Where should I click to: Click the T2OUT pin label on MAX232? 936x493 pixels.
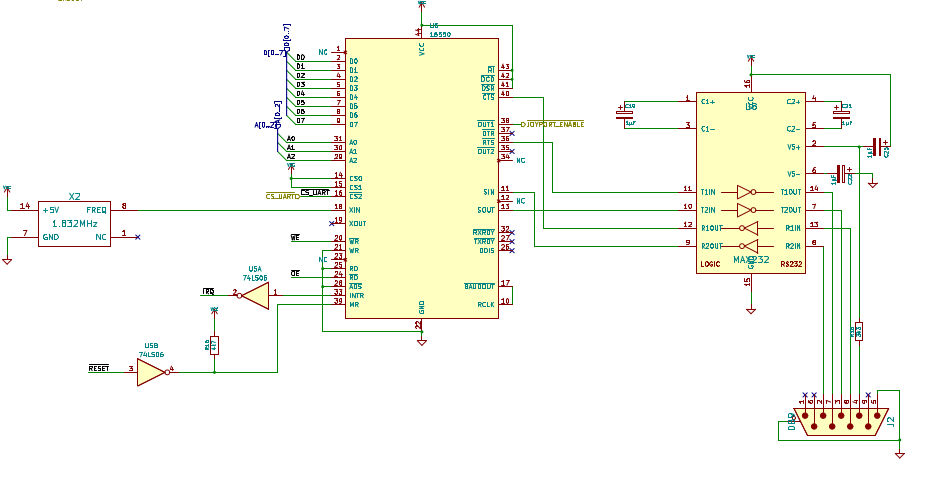pos(791,210)
